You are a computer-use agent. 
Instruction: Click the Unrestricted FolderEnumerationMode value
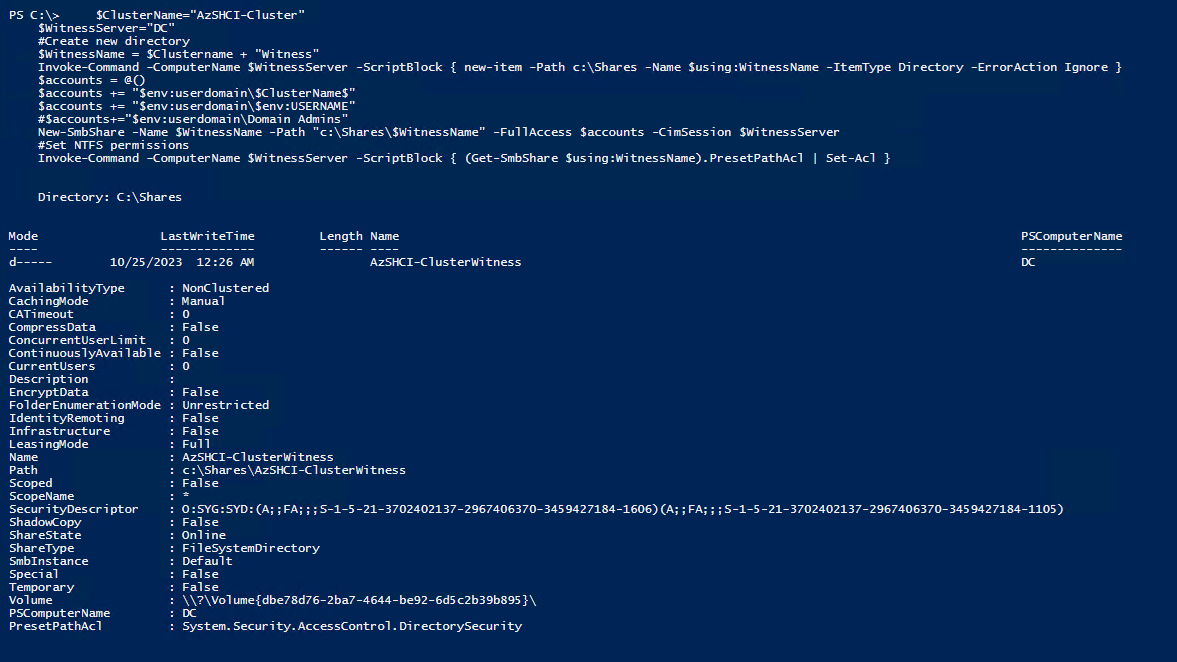(225, 405)
